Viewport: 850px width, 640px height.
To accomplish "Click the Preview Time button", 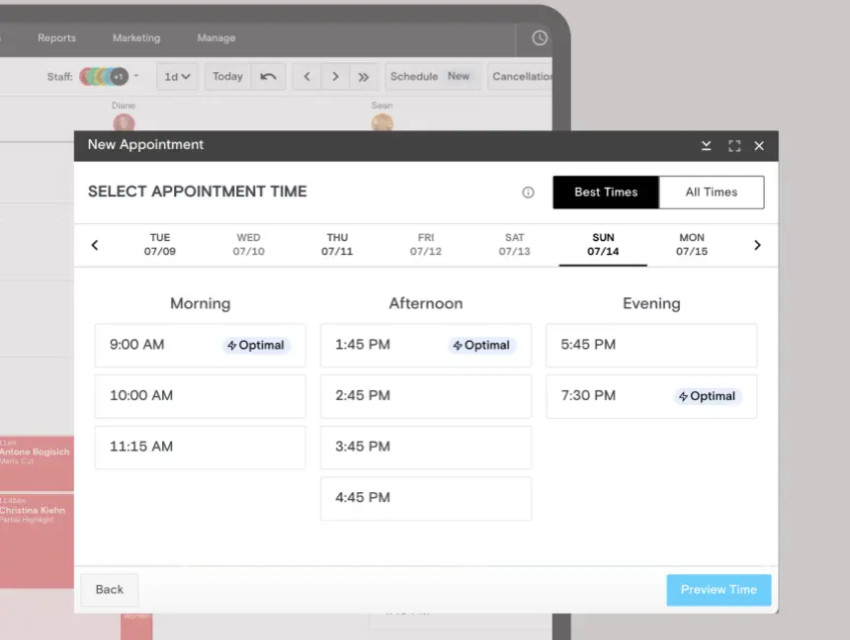I will coord(718,590).
